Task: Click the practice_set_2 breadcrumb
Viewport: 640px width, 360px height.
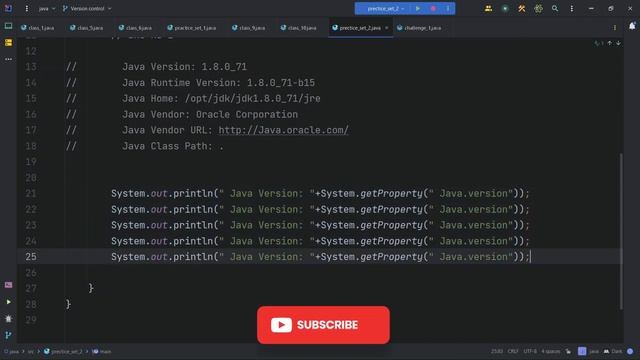Action: 63,351
